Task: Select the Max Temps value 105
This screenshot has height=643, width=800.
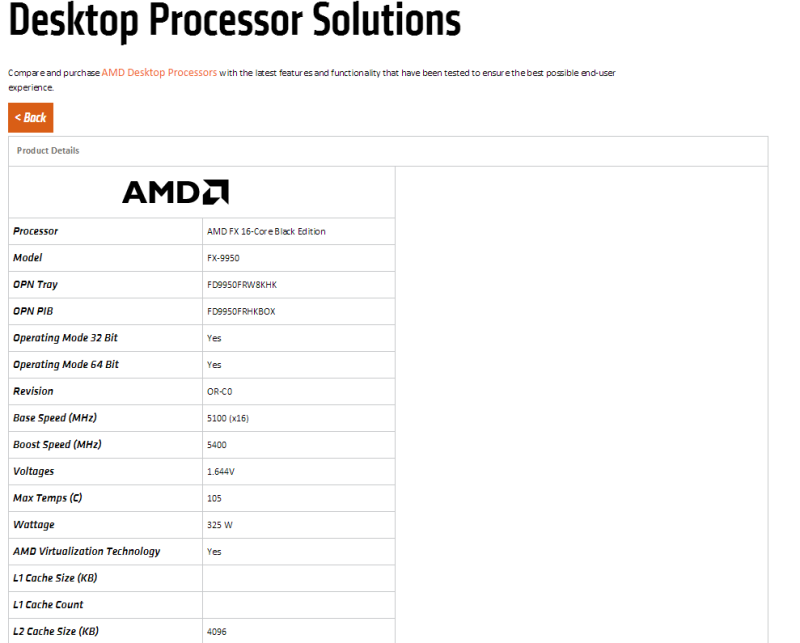Action: click(214, 498)
